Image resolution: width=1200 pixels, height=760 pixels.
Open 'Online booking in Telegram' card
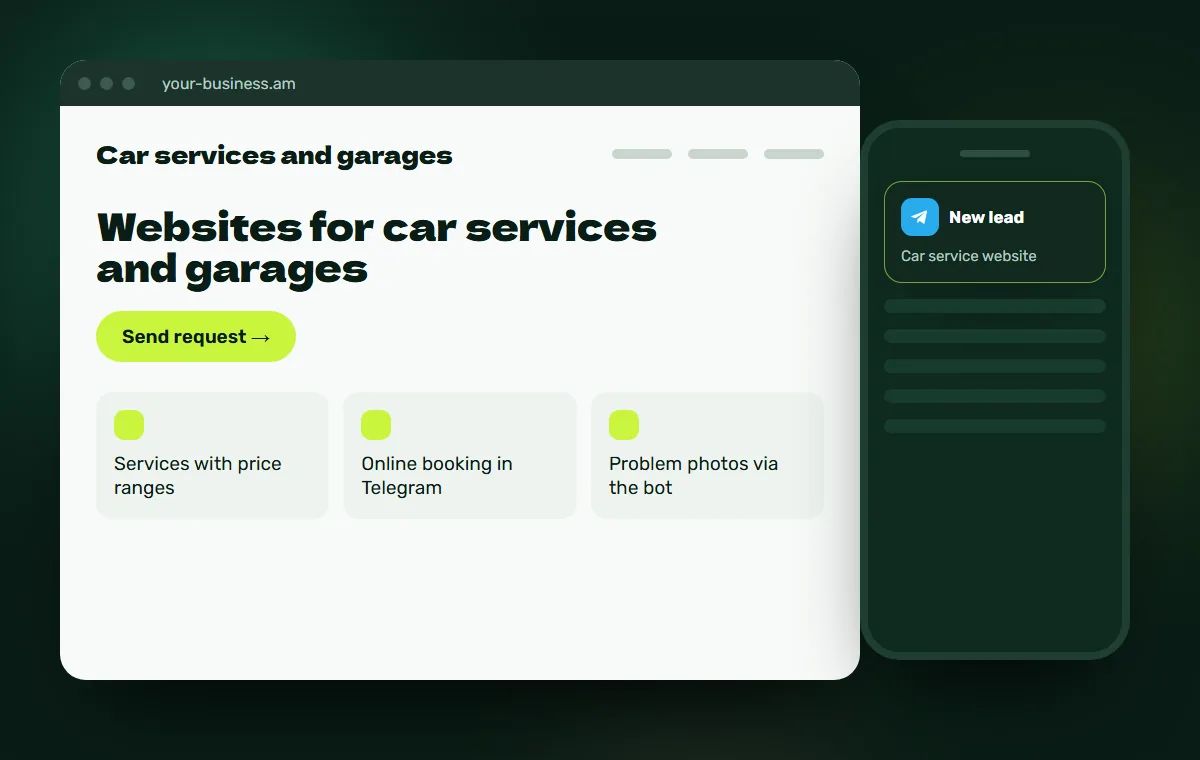click(x=460, y=455)
